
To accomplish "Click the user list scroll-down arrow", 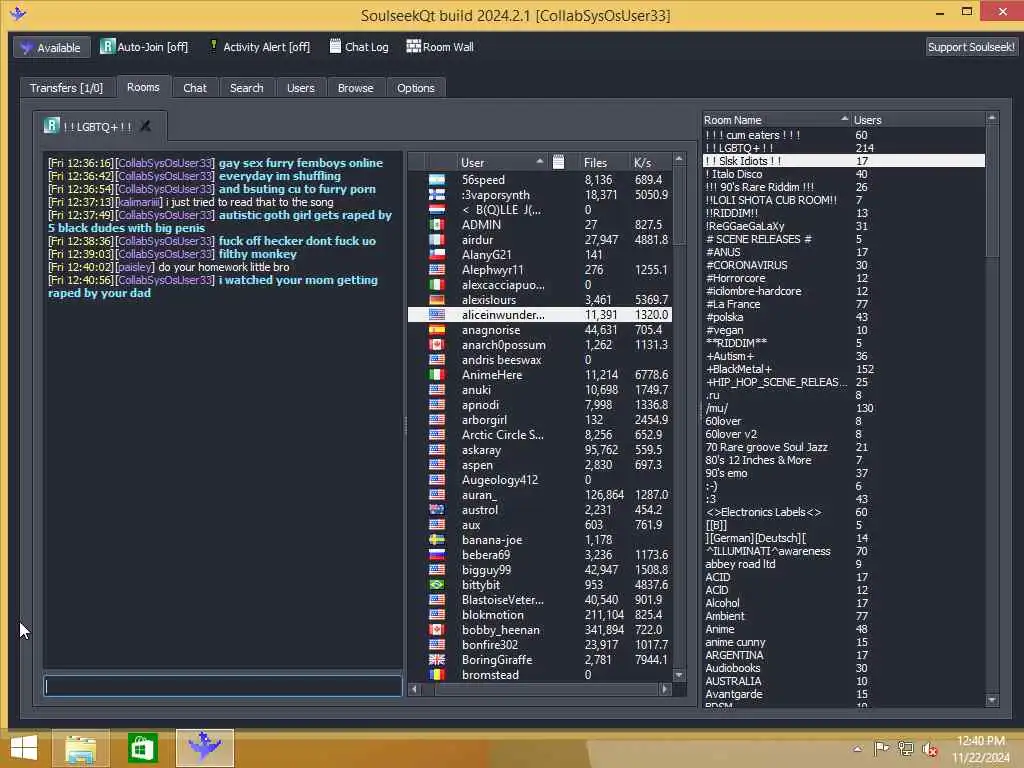I will (x=679, y=675).
